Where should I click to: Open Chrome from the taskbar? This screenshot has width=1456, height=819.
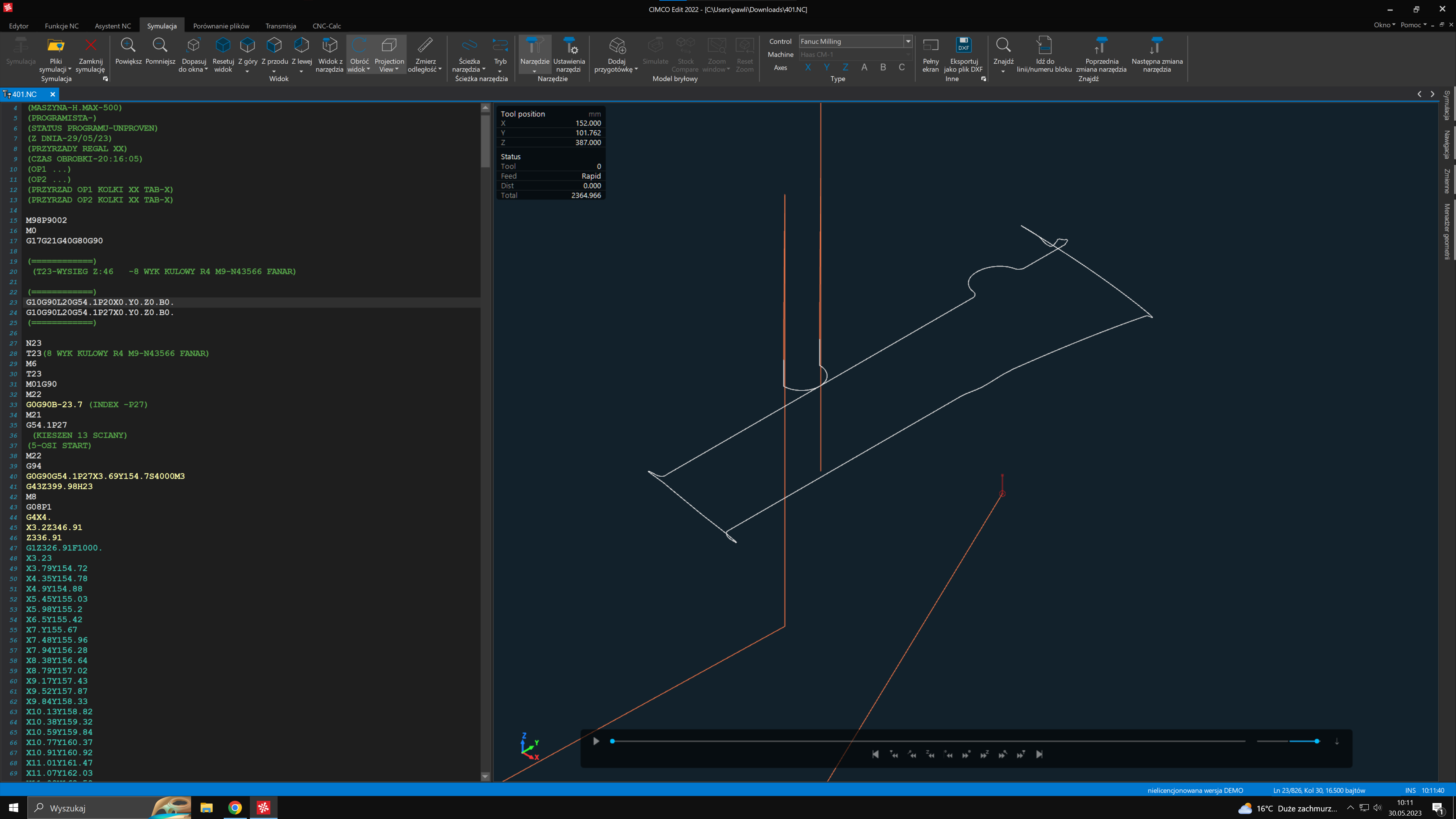click(235, 808)
